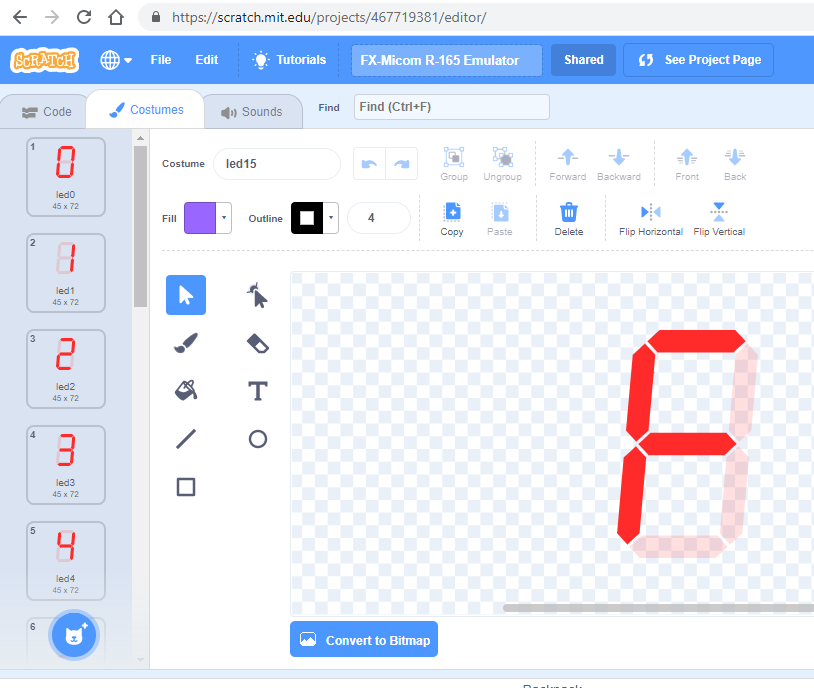Pick the Eraser tool
Screen dimensions: 814x688
coord(257,343)
